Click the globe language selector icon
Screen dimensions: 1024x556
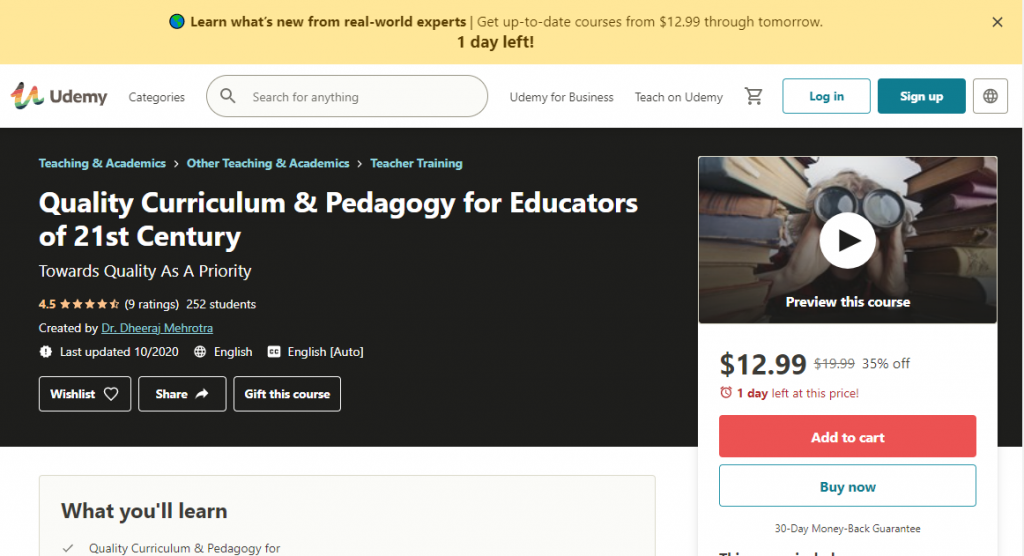coord(990,96)
